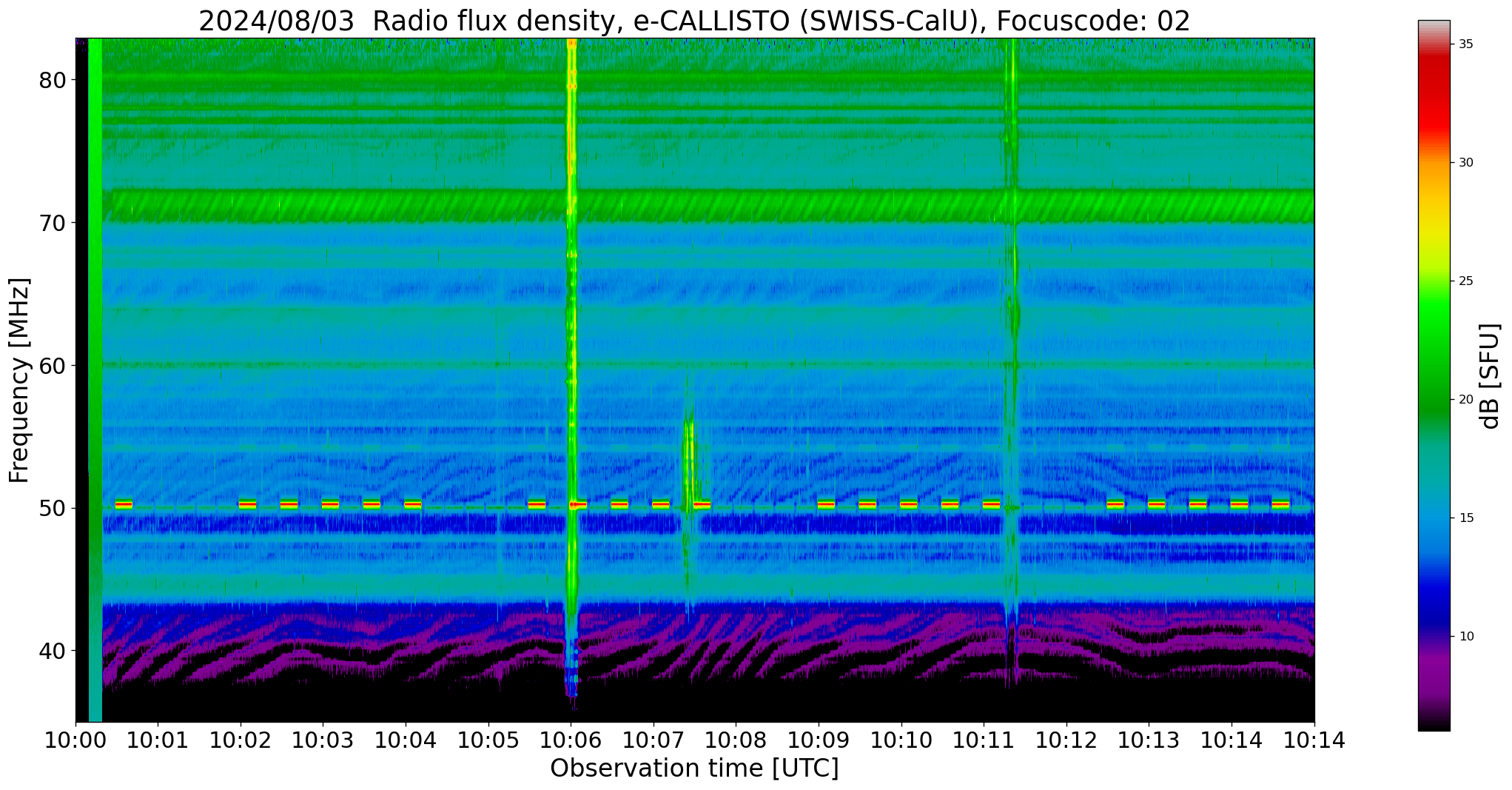This screenshot has width=1512, height=790.
Task: Click the 60 frequency tick label
Action: (x=53, y=366)
